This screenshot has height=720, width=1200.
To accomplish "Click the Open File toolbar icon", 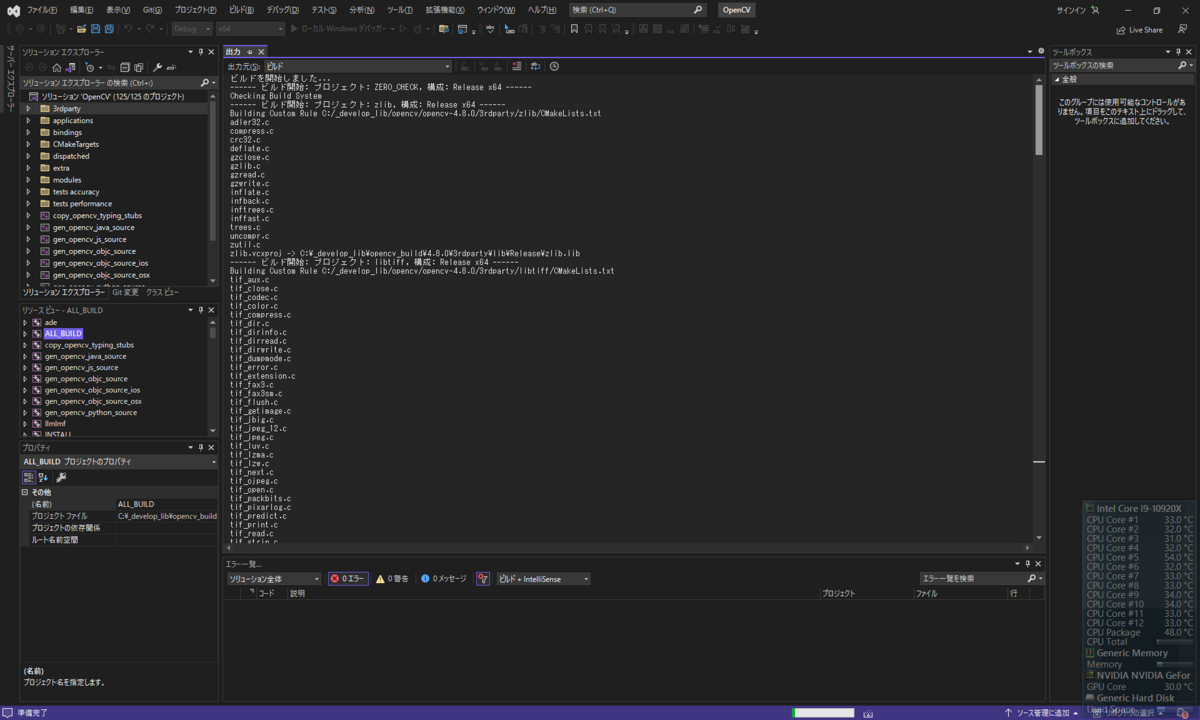I will click(x=82, y=29).
